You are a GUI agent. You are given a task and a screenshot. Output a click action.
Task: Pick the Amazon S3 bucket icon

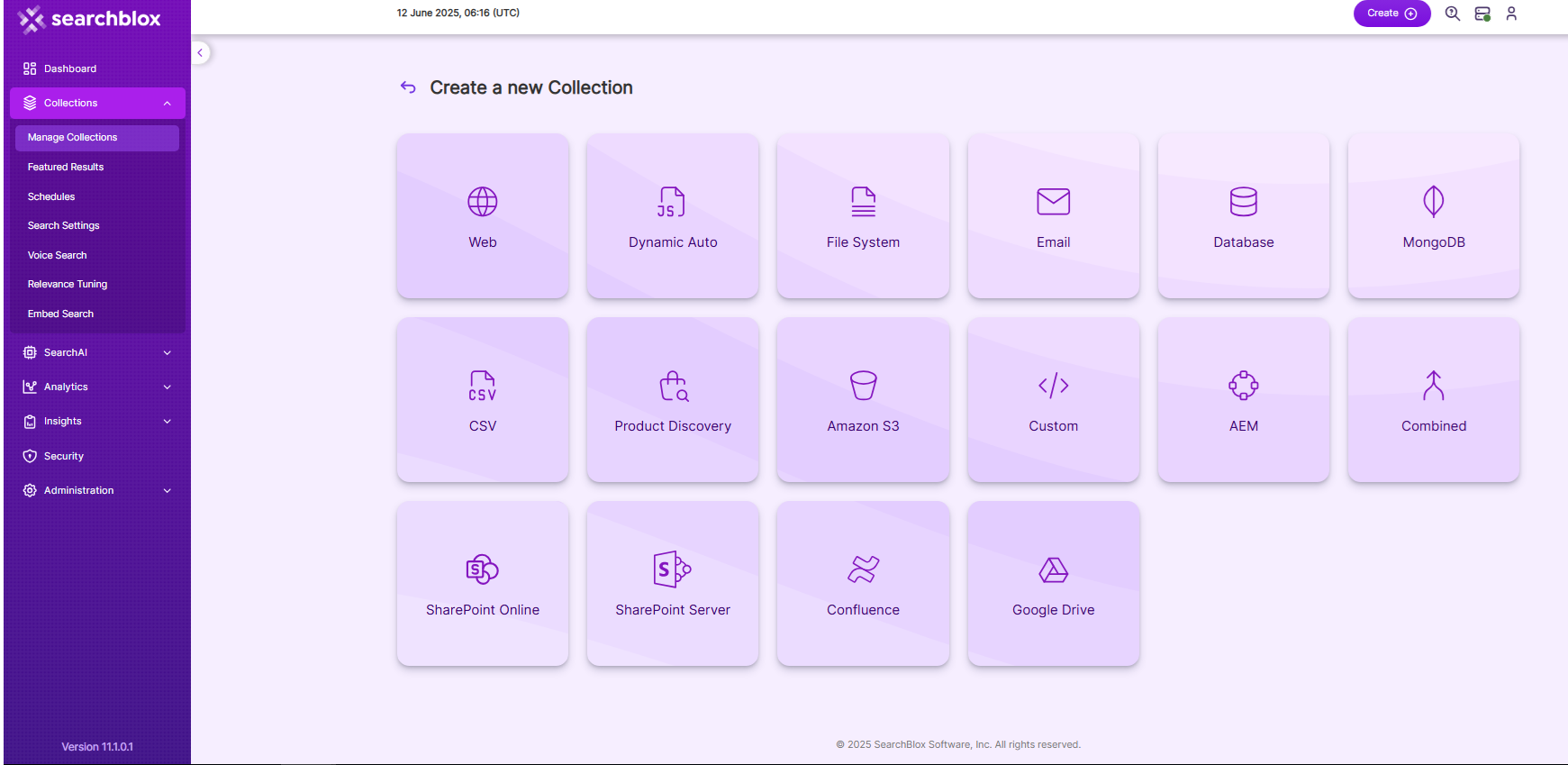pos(863,386)
